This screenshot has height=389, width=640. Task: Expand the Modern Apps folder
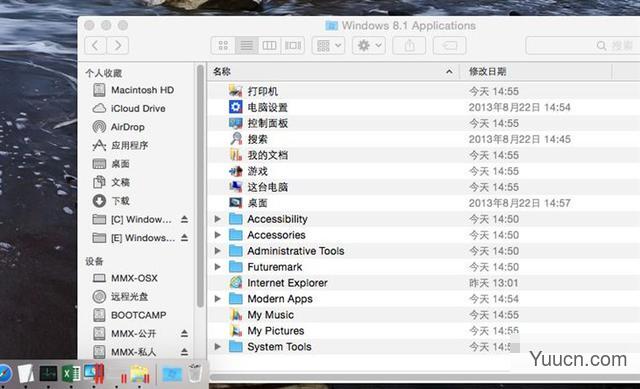218,299
